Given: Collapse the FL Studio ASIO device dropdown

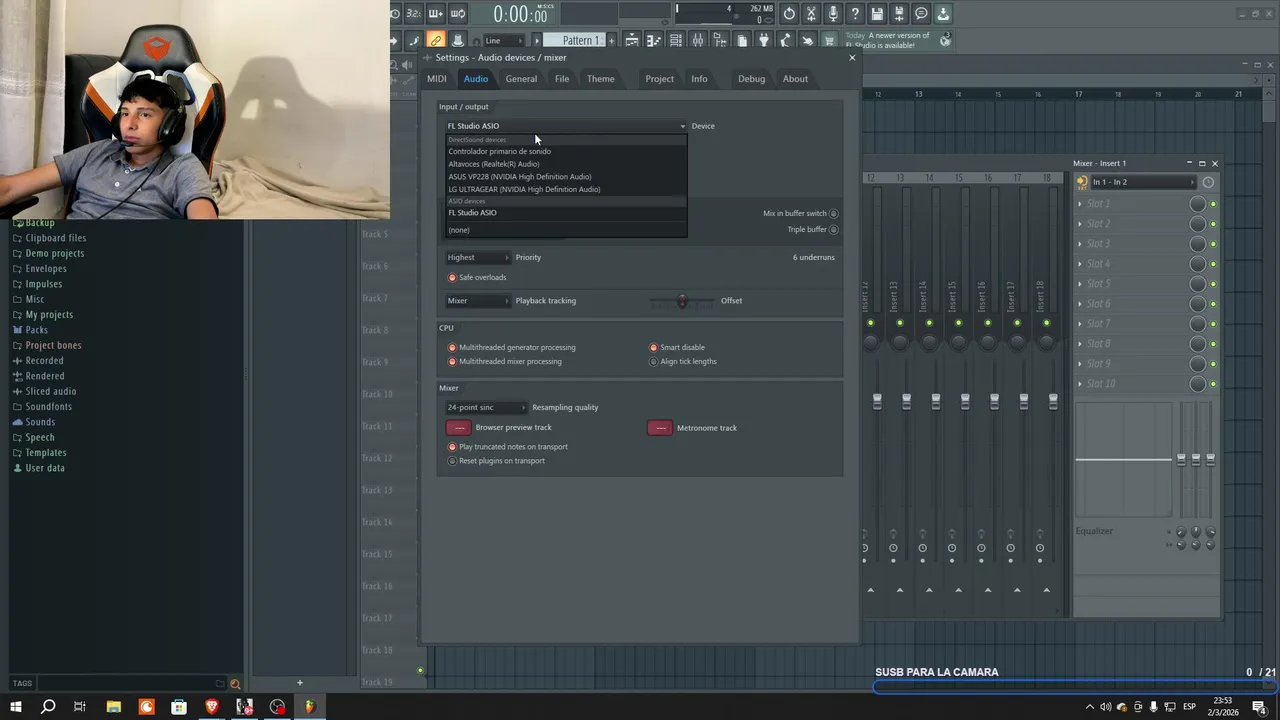Looking at the screenshot, I should [x=566, y=126].
